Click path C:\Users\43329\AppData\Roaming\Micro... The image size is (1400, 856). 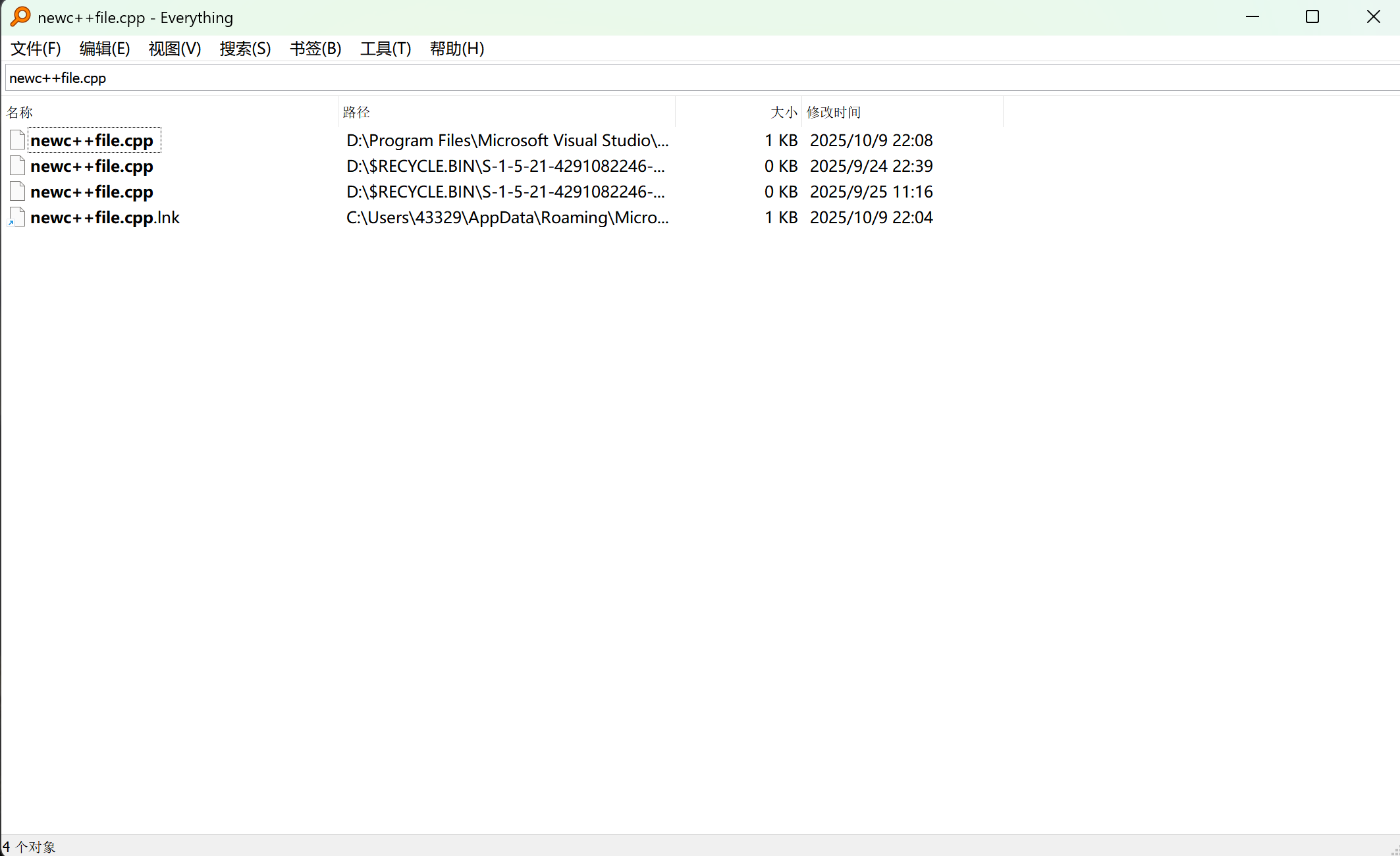(x=508, y=217)
